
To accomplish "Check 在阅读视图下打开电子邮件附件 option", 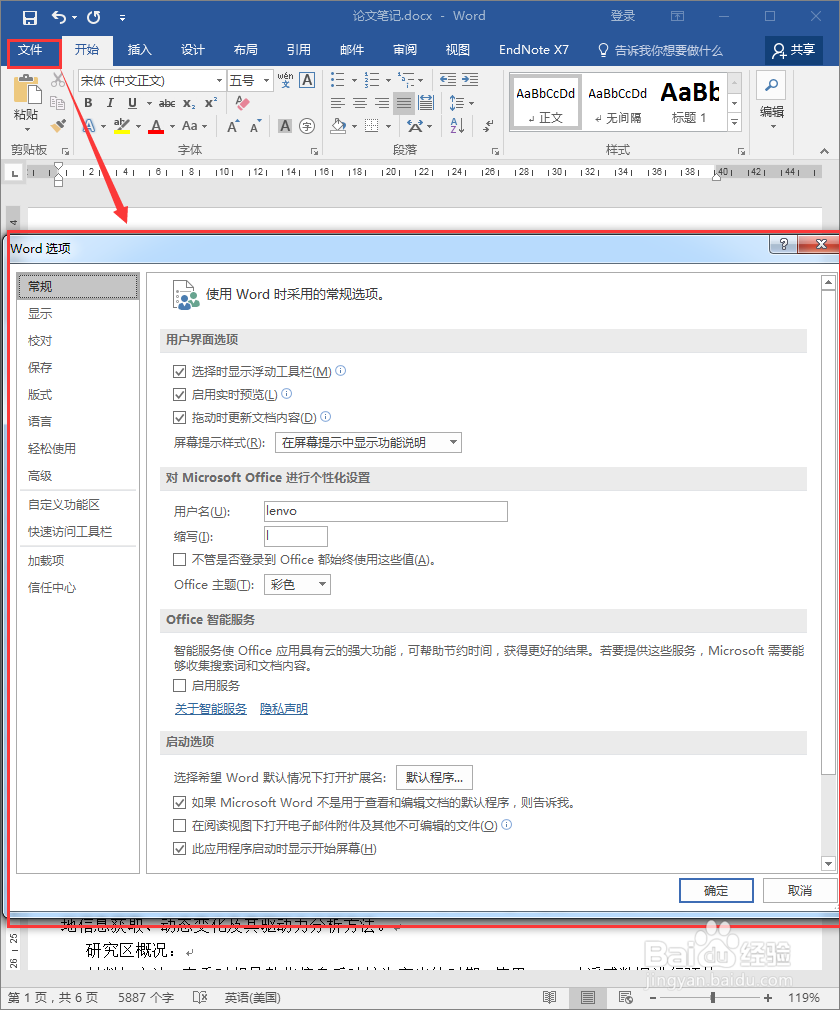I will tap(180, 826).
